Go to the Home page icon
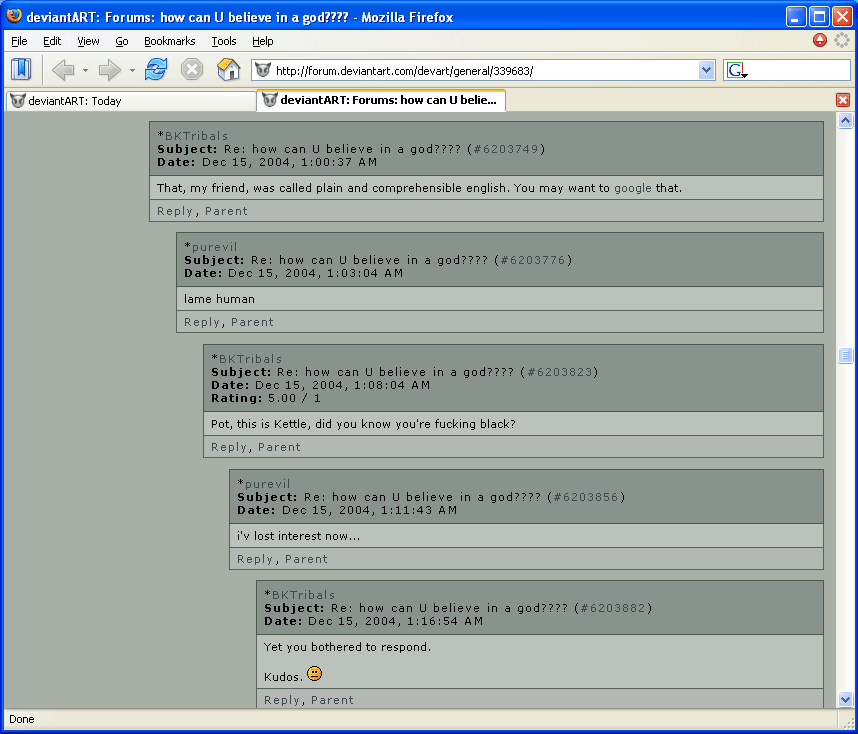Screen dimensions: 858x734 [229, 70]
